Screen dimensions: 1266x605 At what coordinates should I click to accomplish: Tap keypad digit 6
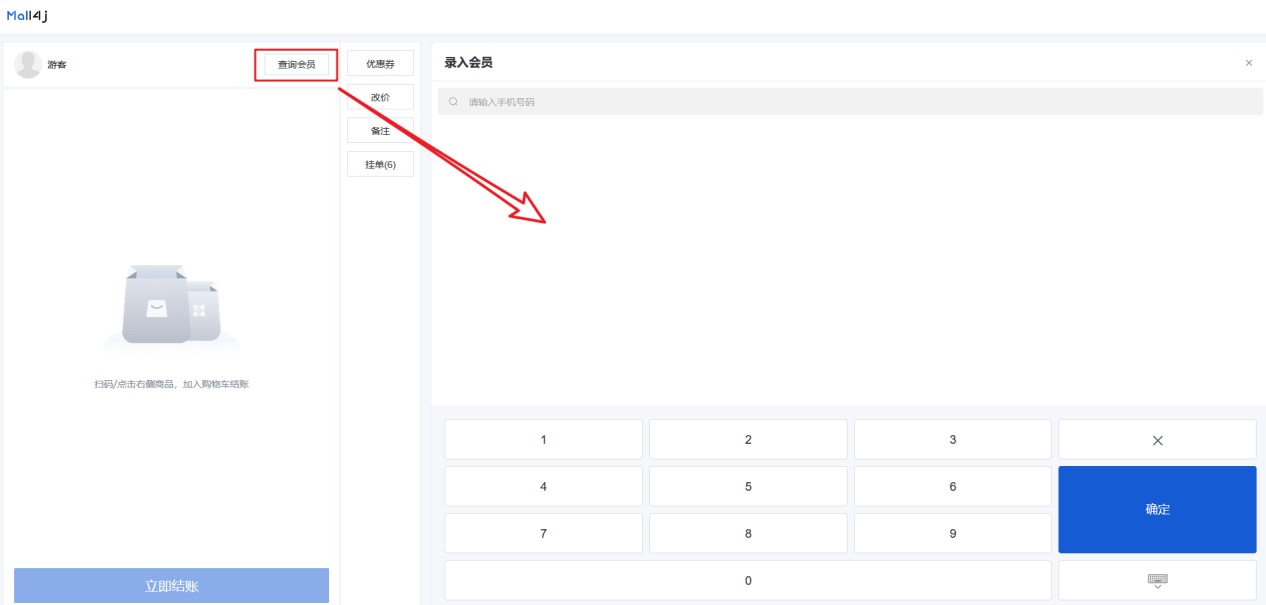(x=953, y=486)
